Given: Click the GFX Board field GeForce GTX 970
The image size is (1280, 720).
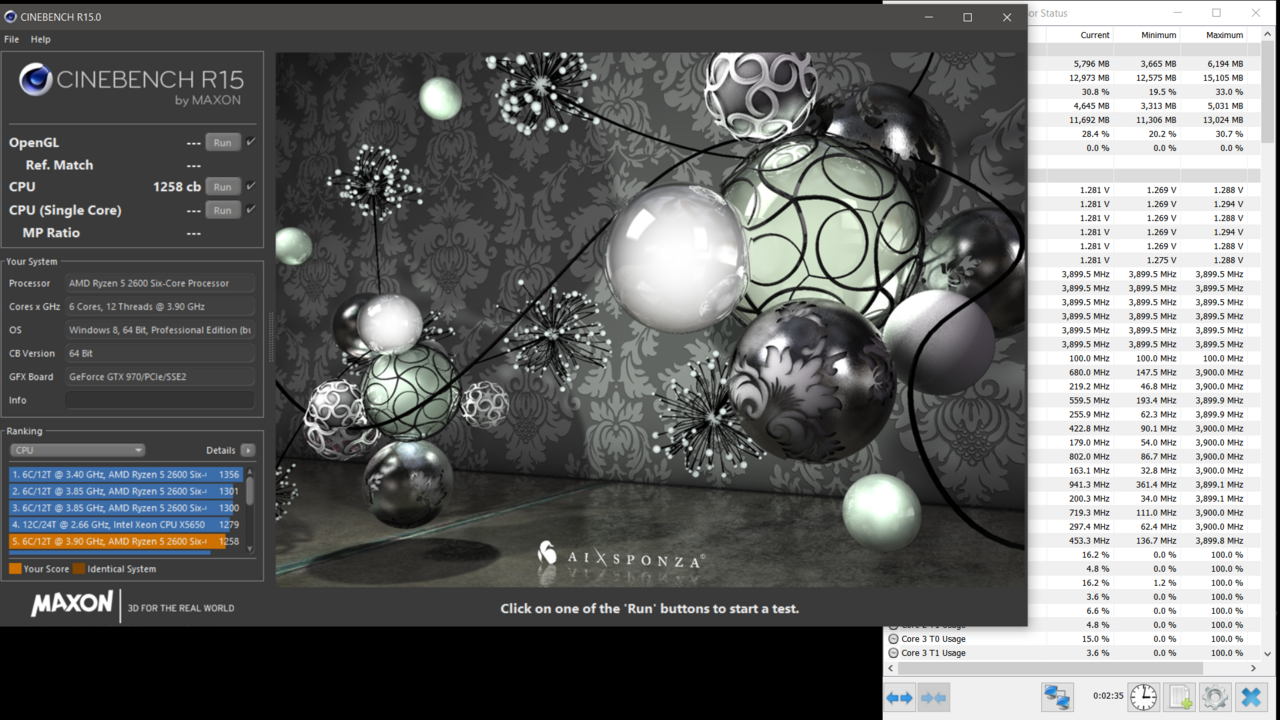Looking at the screenshot, I should point(160,377).
